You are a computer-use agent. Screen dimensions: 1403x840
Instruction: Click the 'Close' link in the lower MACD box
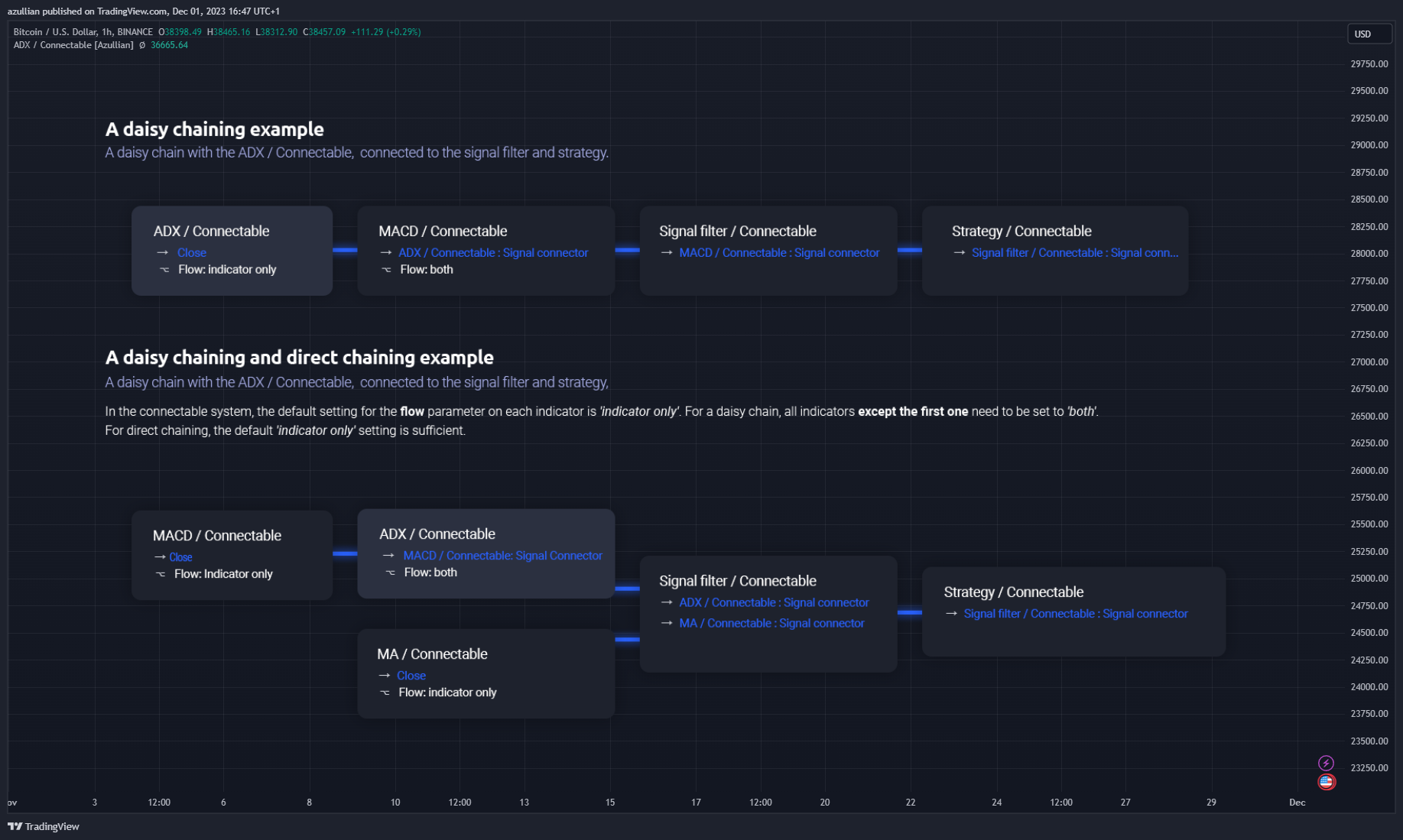(180, 557)
